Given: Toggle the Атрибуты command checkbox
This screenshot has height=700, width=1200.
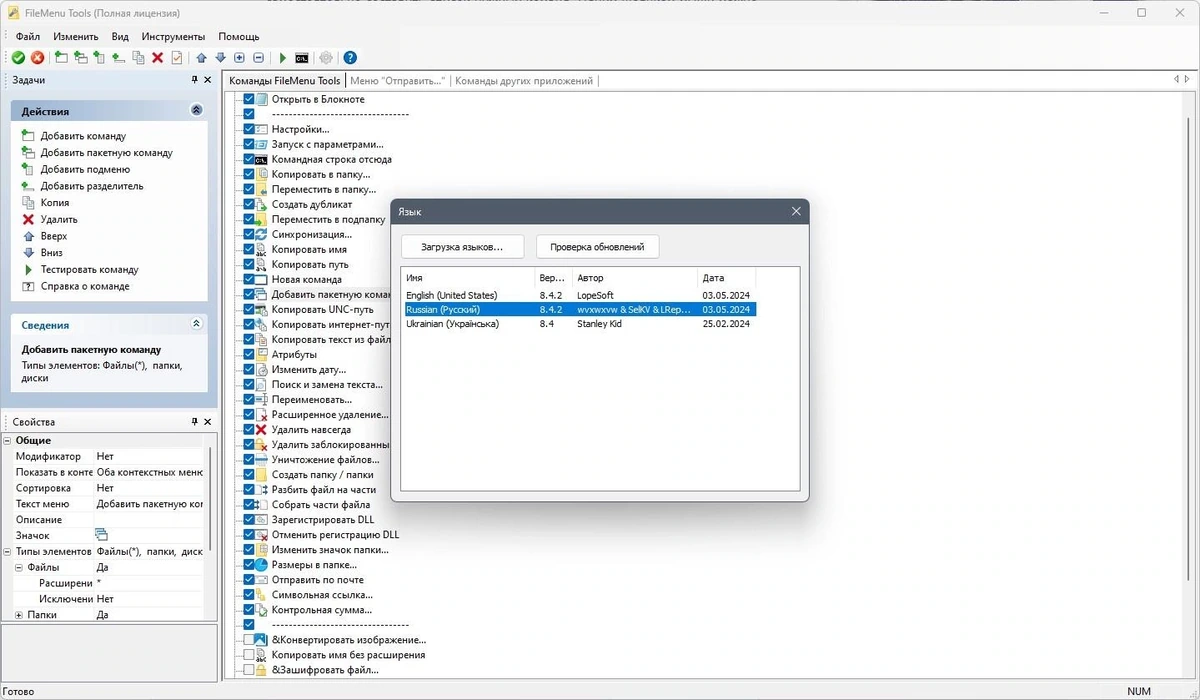Looking at the screenshot, I should click(249, 355).
